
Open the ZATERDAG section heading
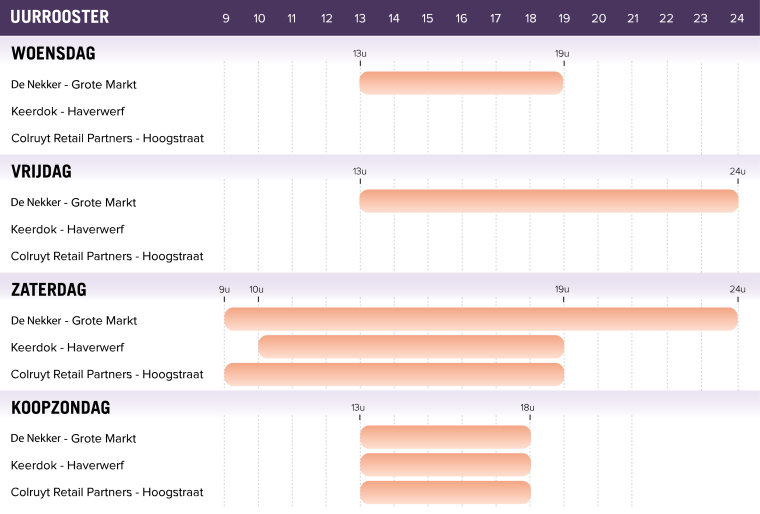49,289
